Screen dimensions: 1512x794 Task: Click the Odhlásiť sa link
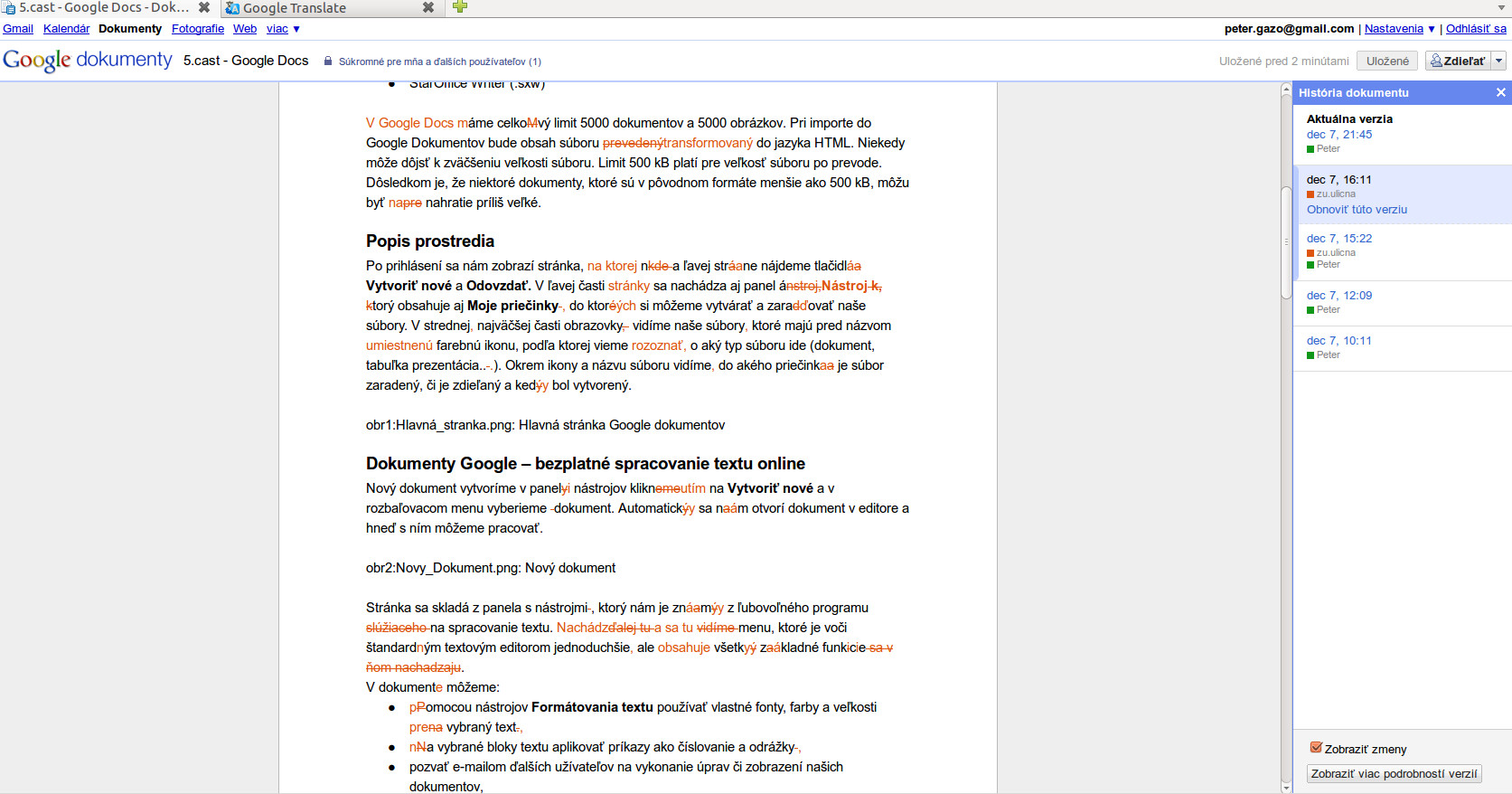click(x=1476, y=29)
